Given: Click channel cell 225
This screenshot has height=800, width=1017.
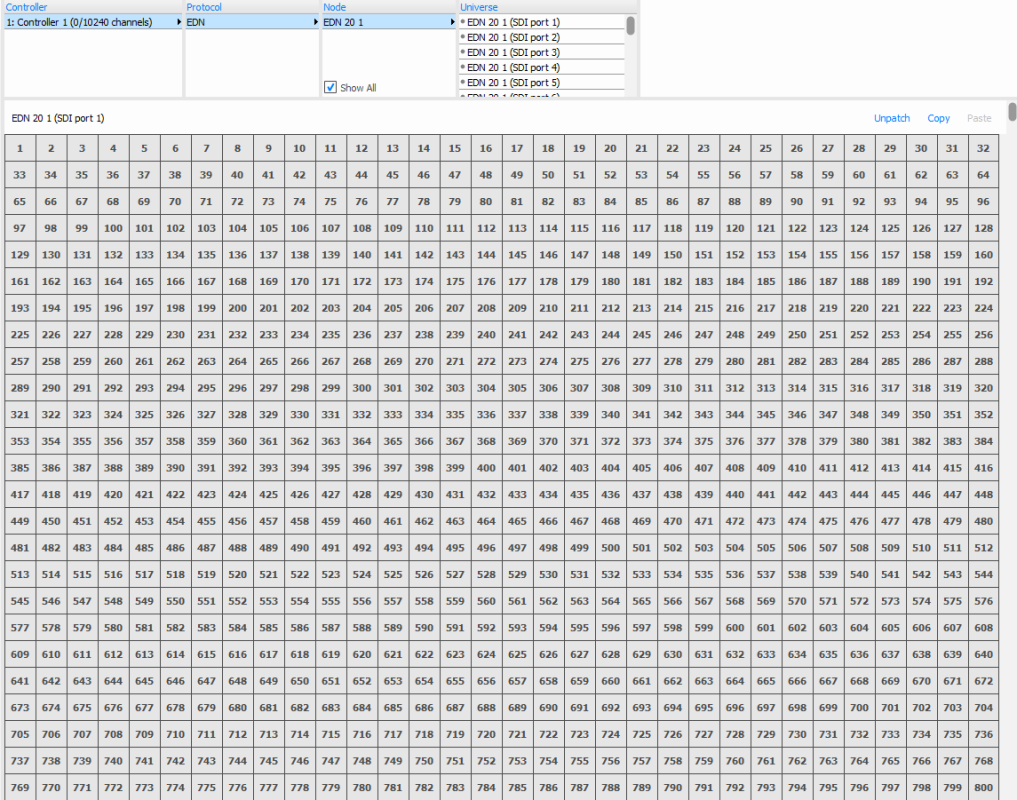Looking at the screenshot, I should point(20,335).
